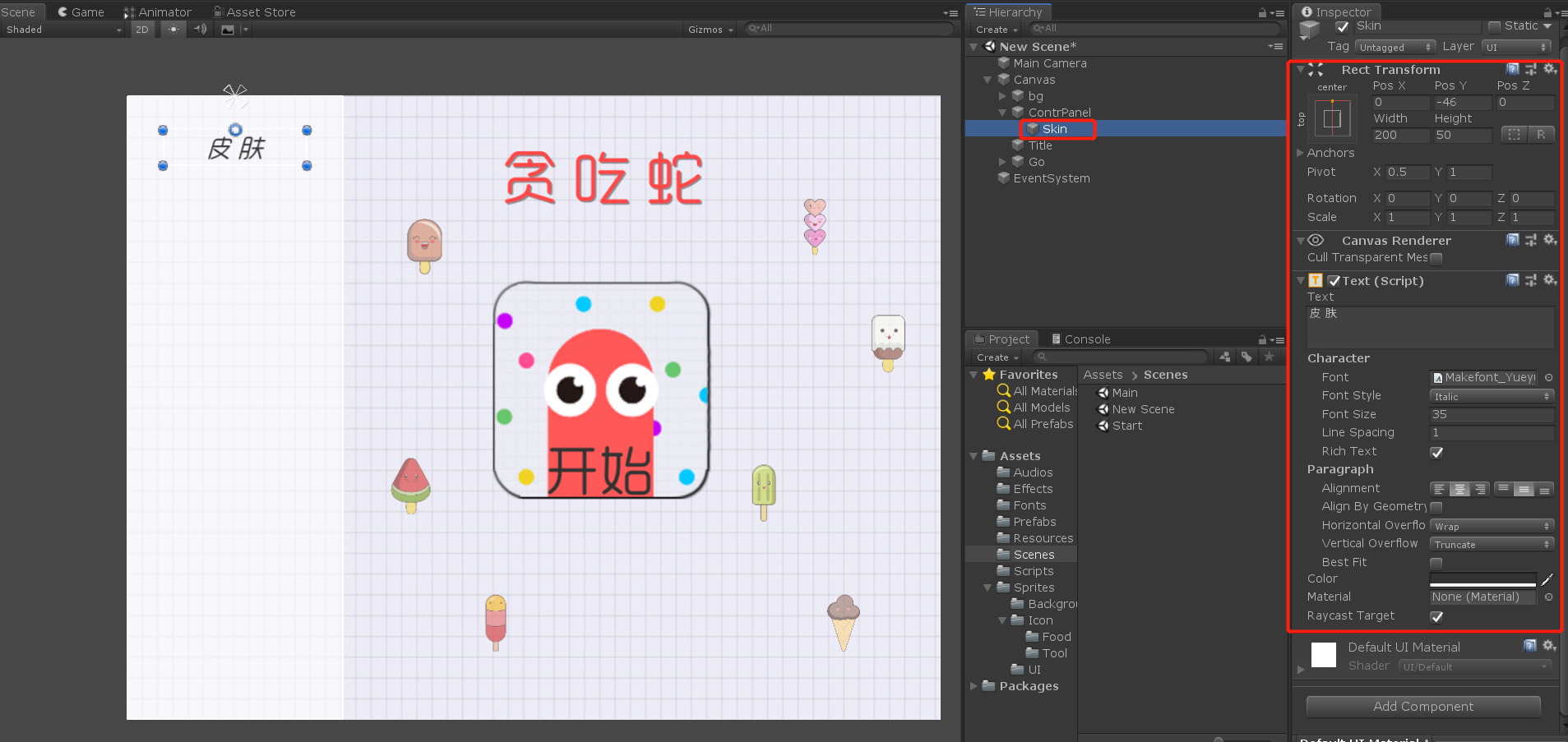Screen dimensions: 1568x742
Task: Open Text Script presets icon
Action: tap(1531, 280)
